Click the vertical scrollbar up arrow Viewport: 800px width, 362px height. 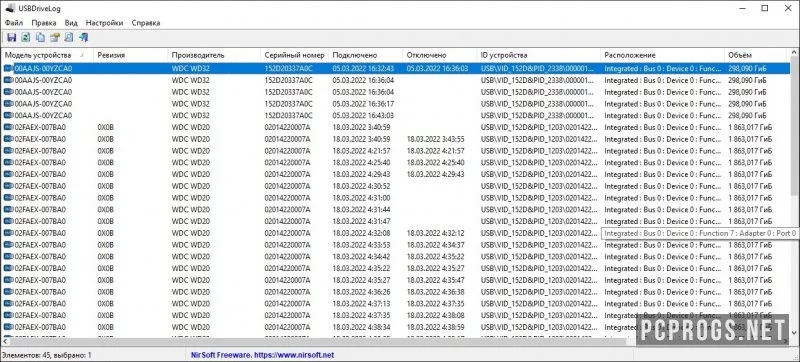click(x=794, y=53)
